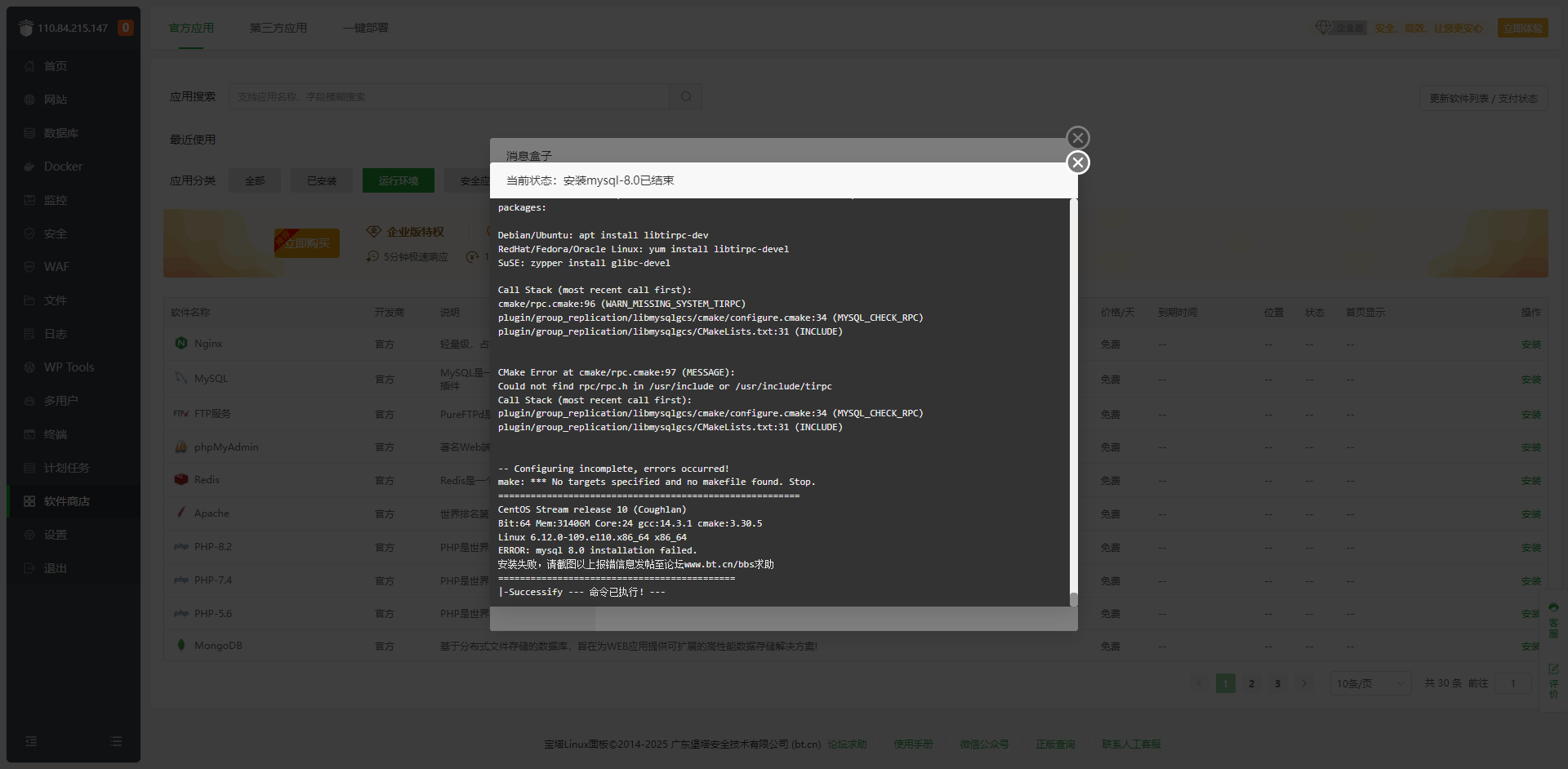Click the 企业版特权 banner heading
1568x769 pixels.
(x=415, y=232)
